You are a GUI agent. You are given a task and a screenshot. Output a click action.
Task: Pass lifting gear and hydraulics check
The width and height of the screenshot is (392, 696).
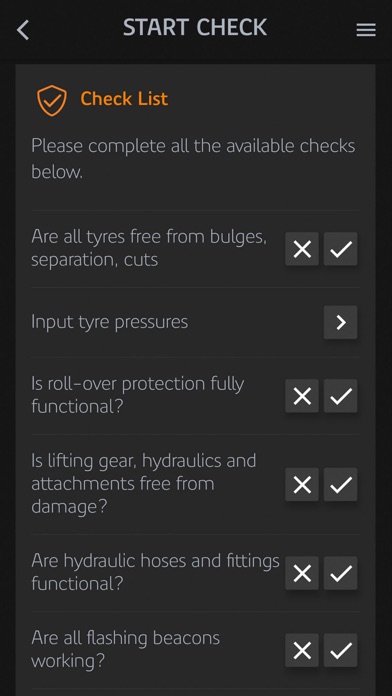[341, 484]
